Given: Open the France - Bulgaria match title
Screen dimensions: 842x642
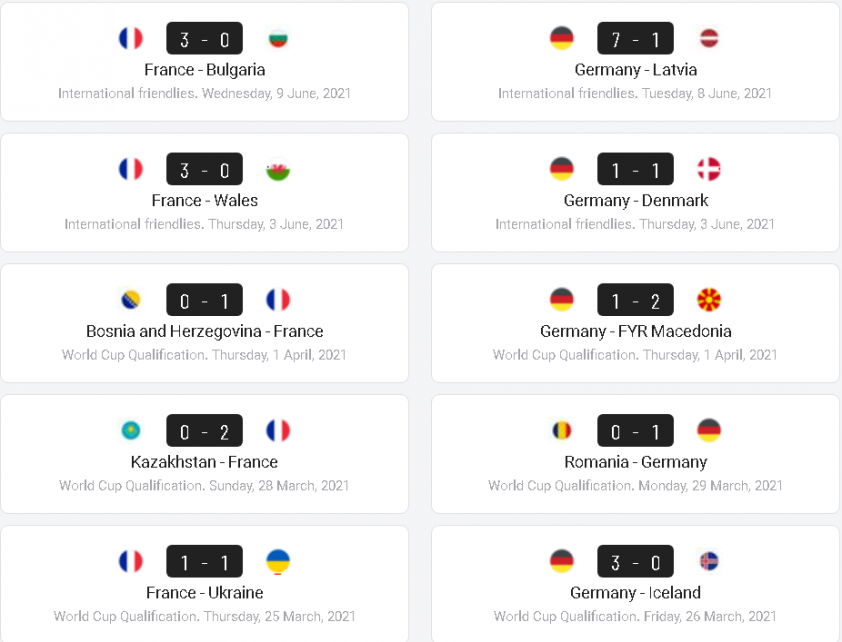Looking at the screenshot, I should point(204,70).
